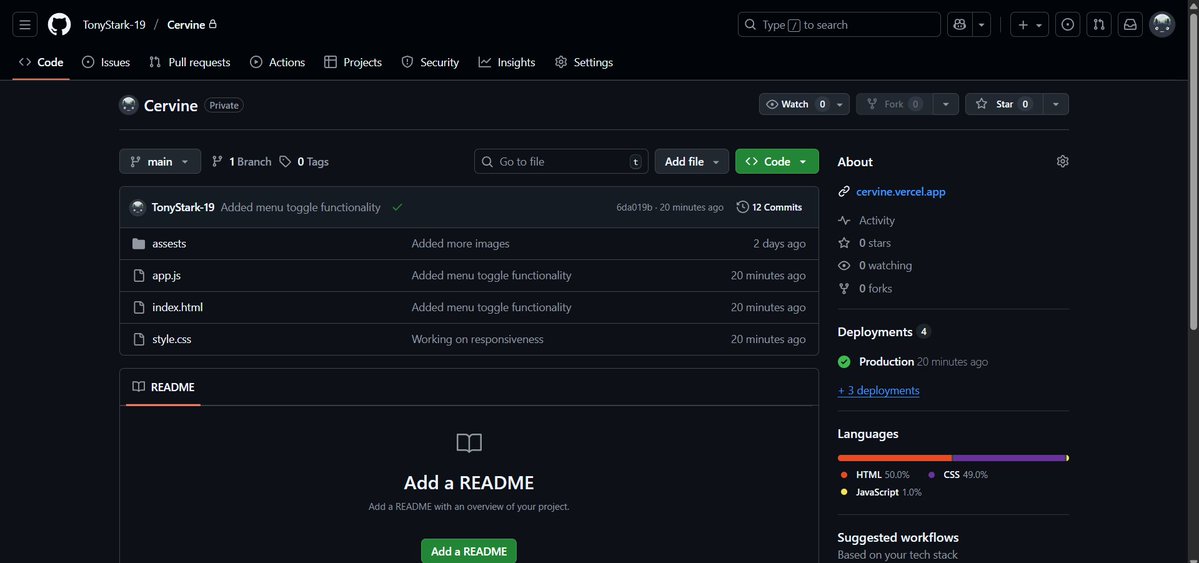Image resolution: width=1199 pixels, height=563 pixels.
Task: View the 12 Commits history
Action: pos(769,207)
